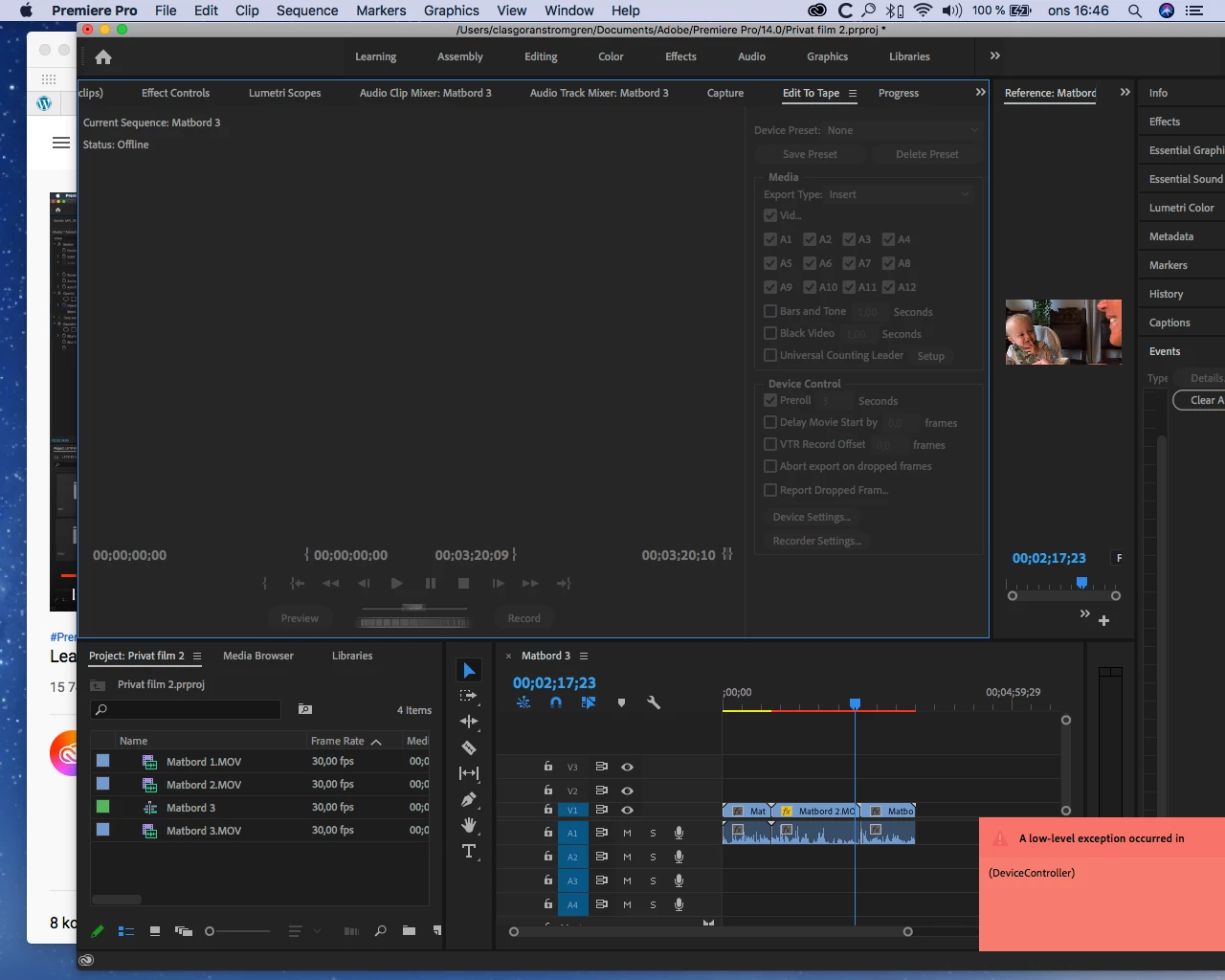Viewport: 1225px width, 980px height.
Task: Solo audio track A2
Action: point(653,857)
